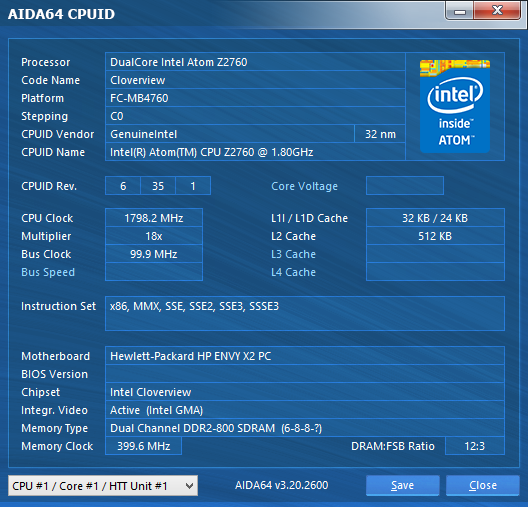Click the CPUID Rev. family value 6
The height and width of the screenshot is (507, 528).
123,186
